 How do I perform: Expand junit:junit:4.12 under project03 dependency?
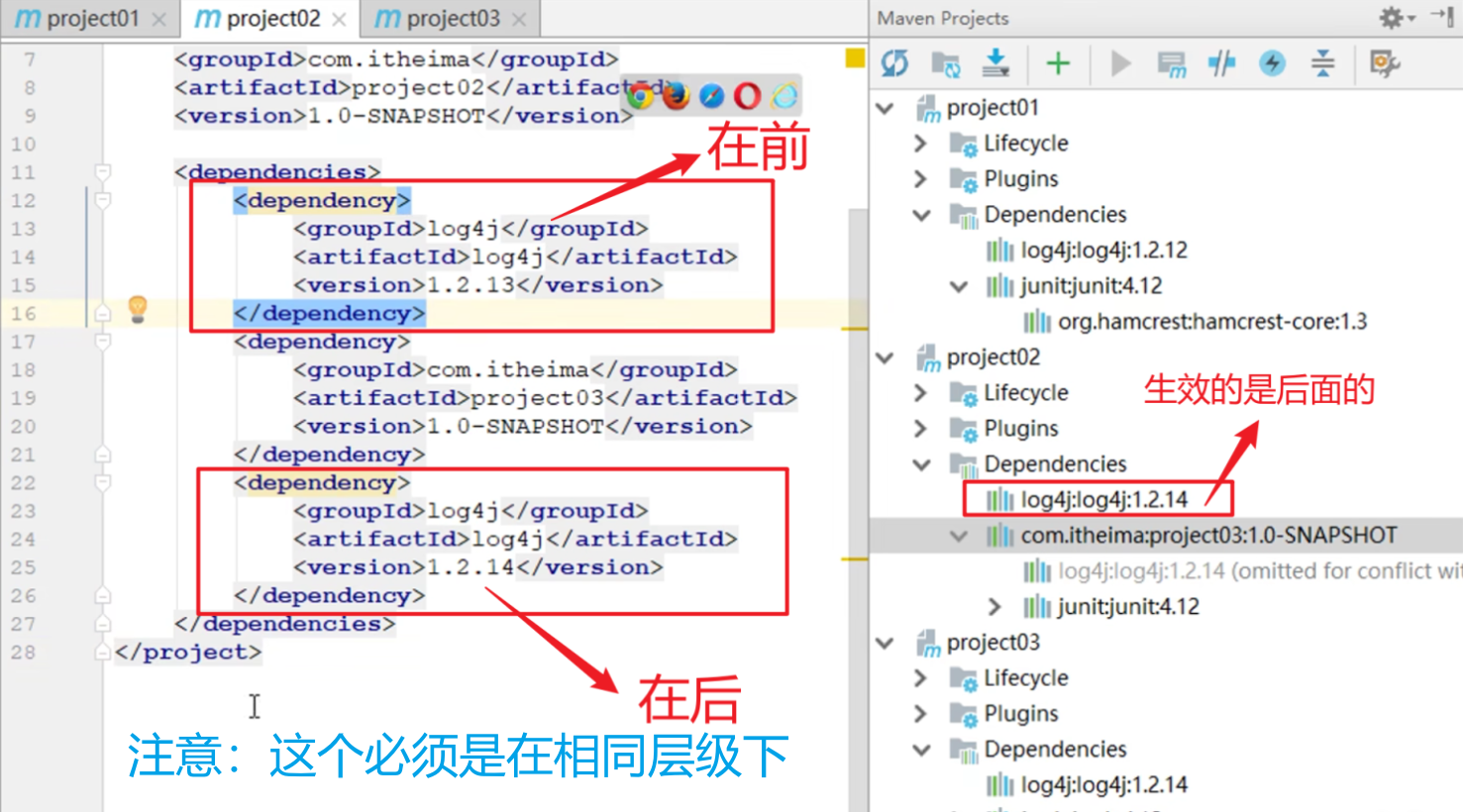(994, 607)
